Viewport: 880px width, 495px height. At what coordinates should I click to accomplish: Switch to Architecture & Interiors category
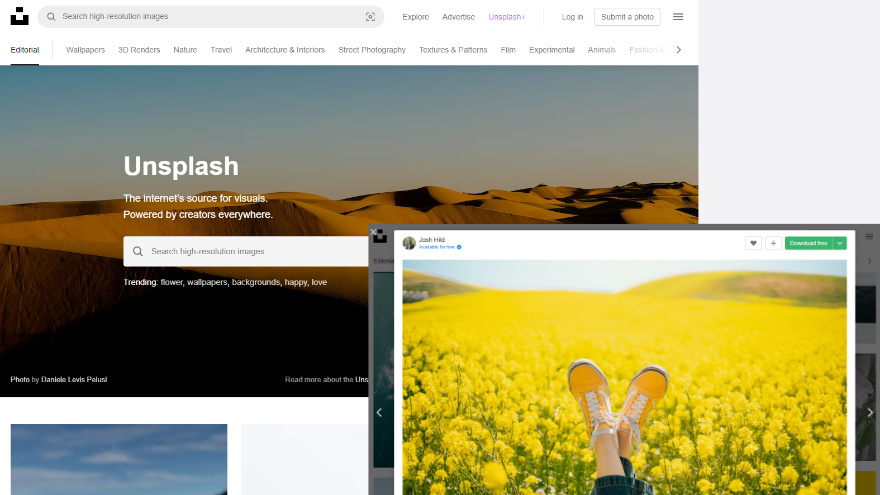pyautogui.click(x=285, y=49)
